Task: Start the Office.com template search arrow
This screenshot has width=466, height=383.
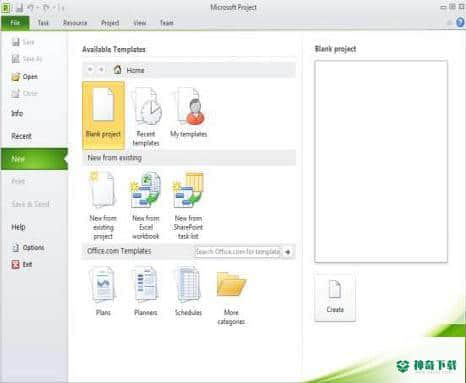Action: point(287,252)
